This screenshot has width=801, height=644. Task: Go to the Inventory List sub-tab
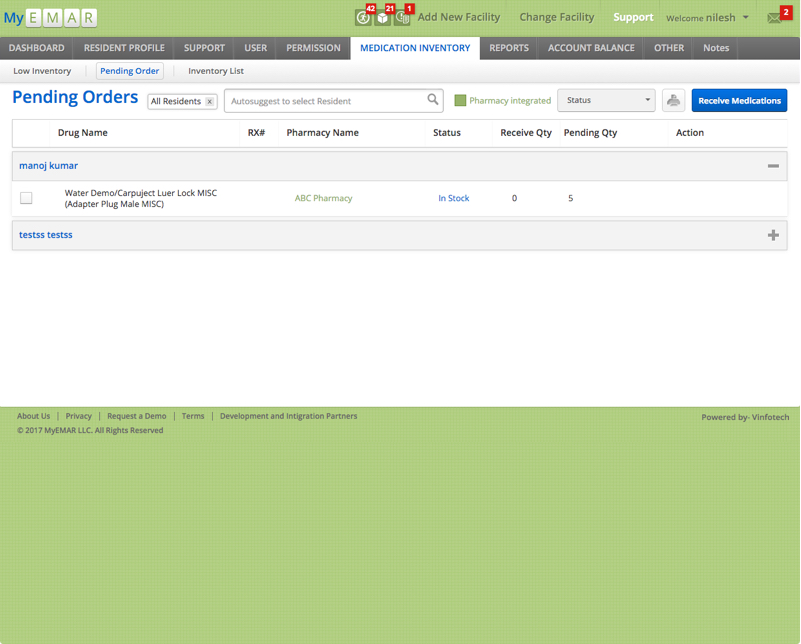[x=216, y=71]
